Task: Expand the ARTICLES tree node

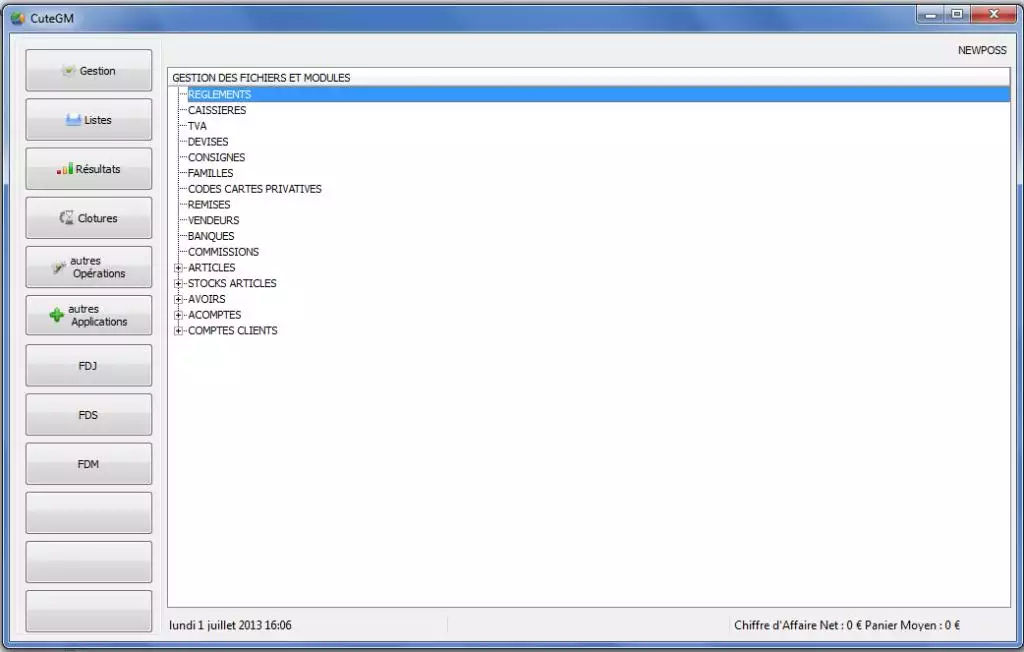Action: tap(179, 268)
